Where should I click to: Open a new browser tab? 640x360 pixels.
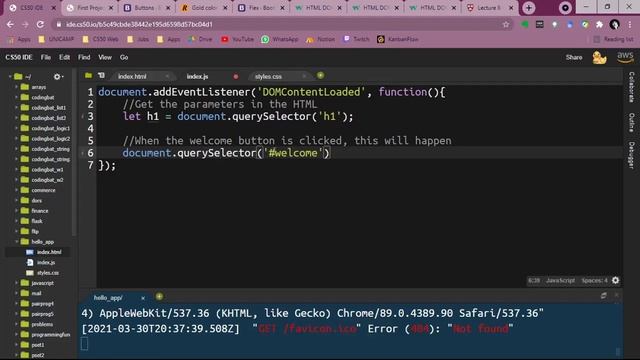point(529,8)
